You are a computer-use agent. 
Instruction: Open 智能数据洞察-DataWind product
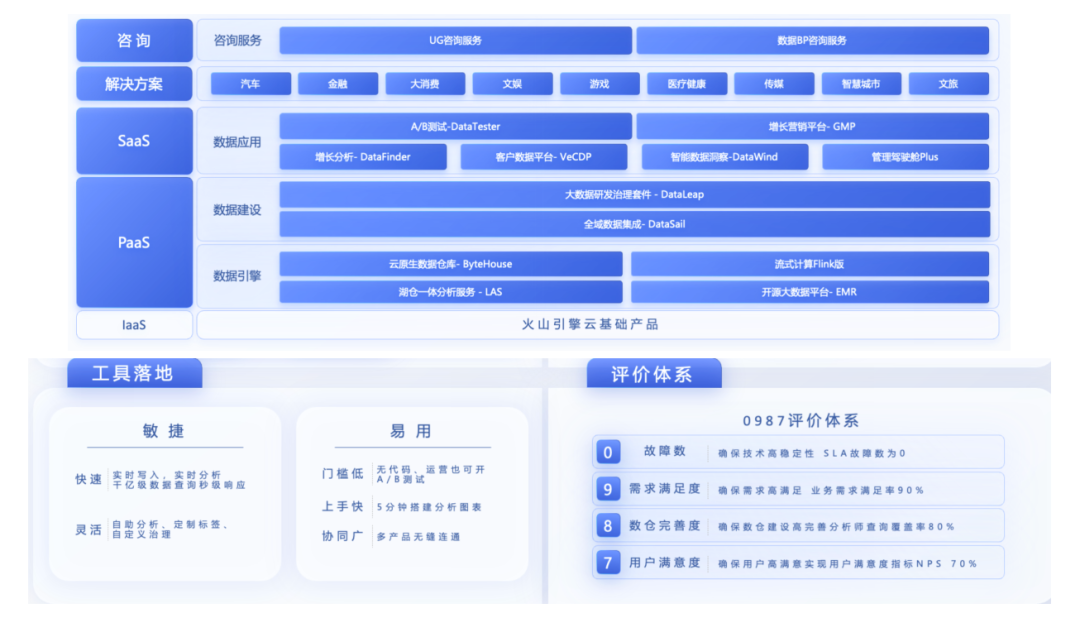725,157
